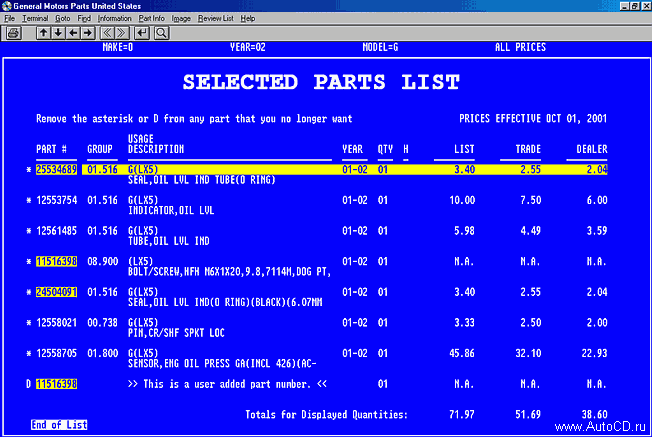Click the asterisk beside part 12553754

pyautogui.click(x=29, y=200)
